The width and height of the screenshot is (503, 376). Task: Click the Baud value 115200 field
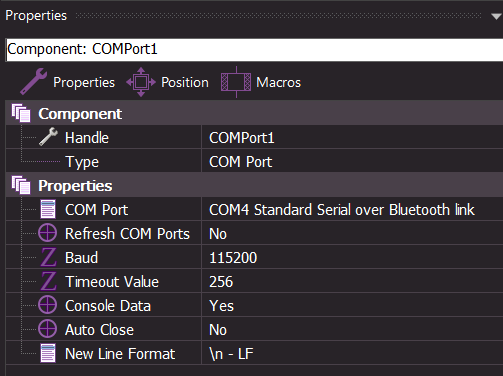pyautogui.click(x=352, y=257)
